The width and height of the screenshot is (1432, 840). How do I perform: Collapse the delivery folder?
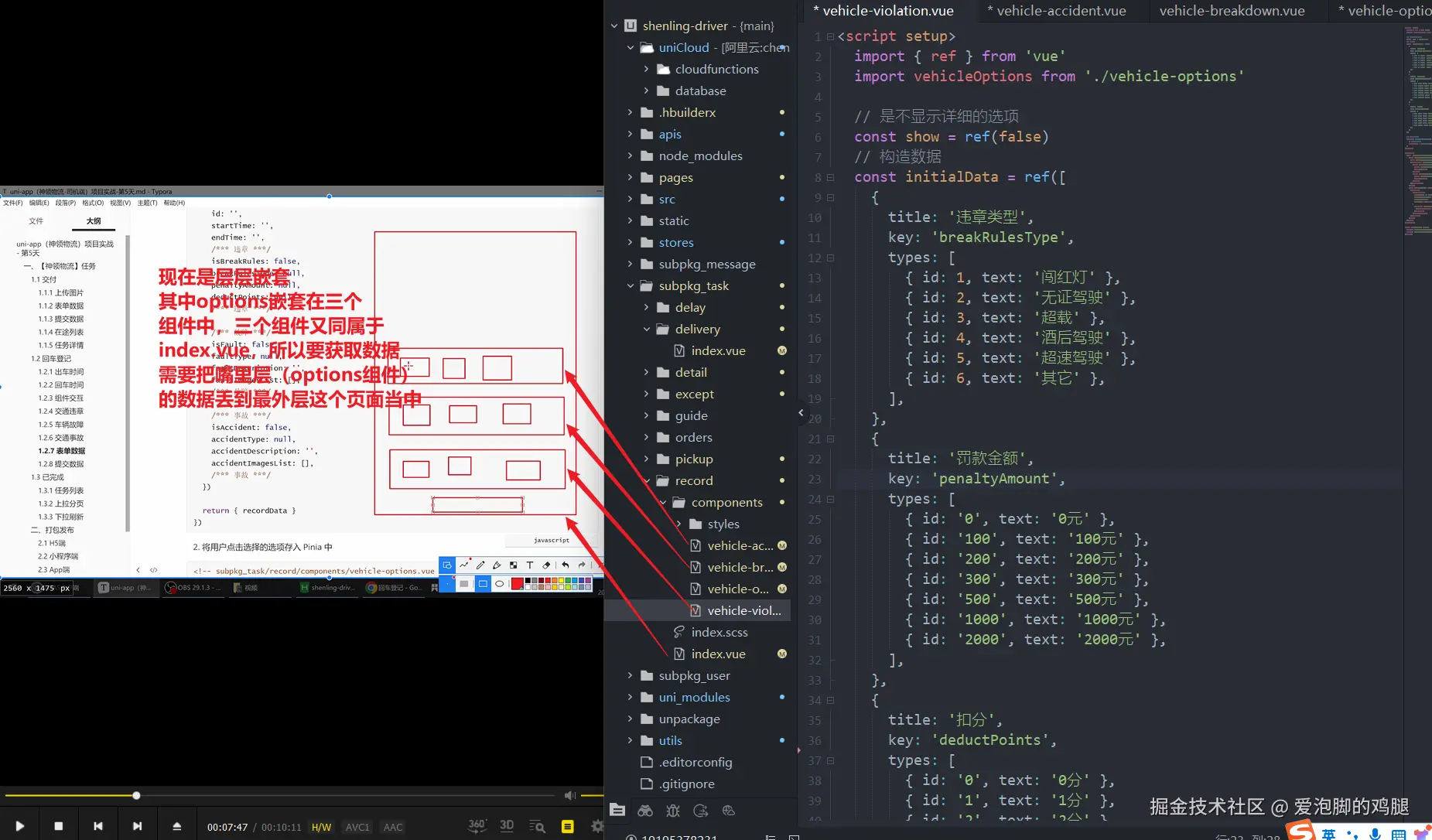pyautogui.click(x=647, y=329)
